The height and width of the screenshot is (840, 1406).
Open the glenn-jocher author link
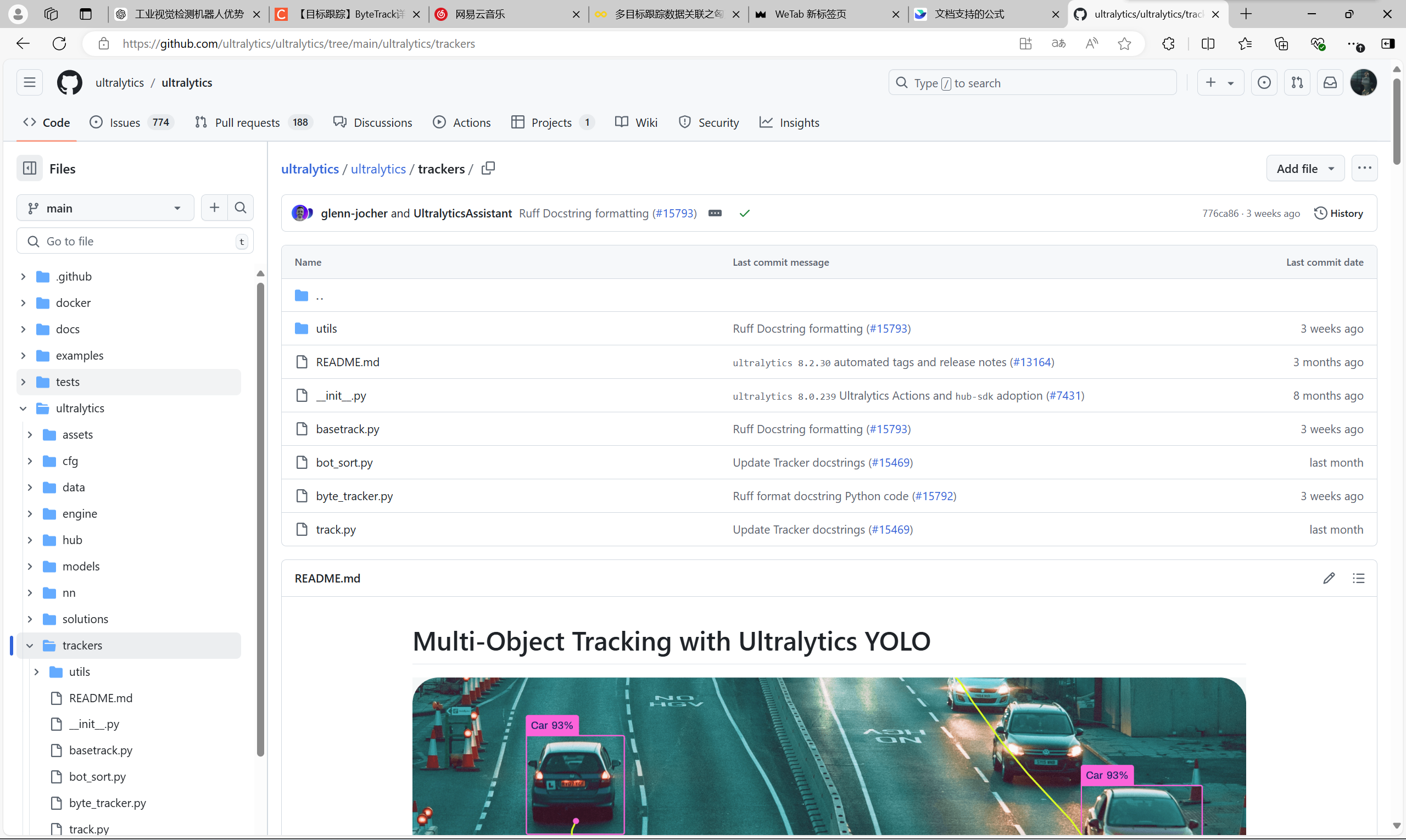coord(354,213)
